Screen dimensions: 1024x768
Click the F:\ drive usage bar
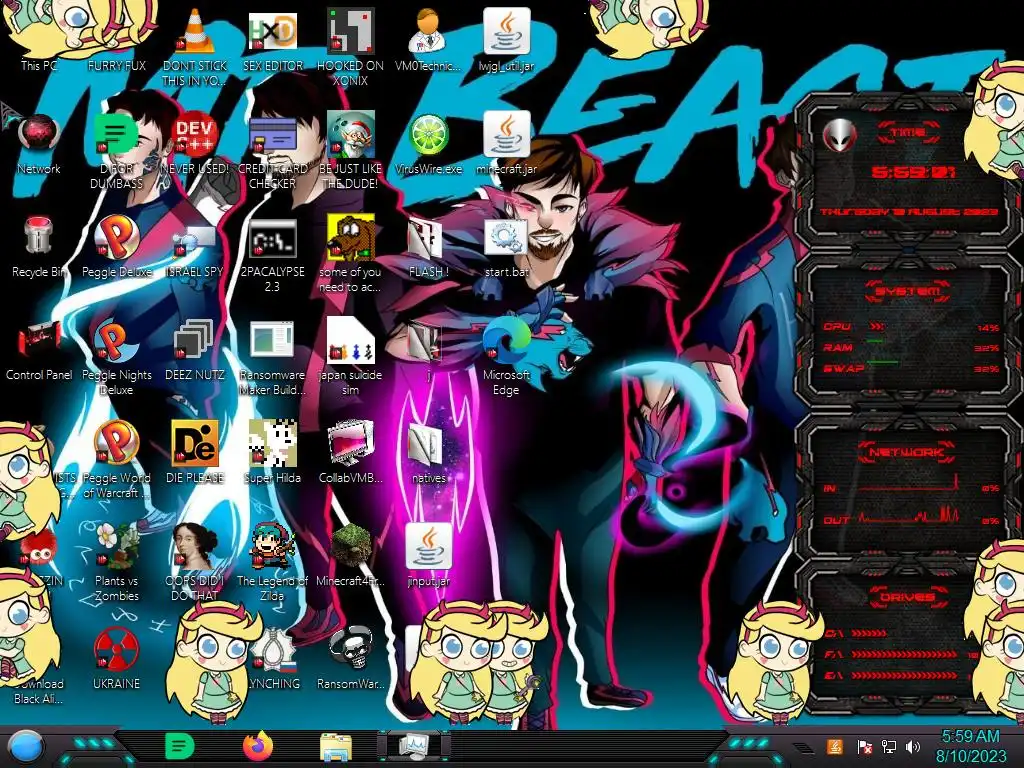904,654
